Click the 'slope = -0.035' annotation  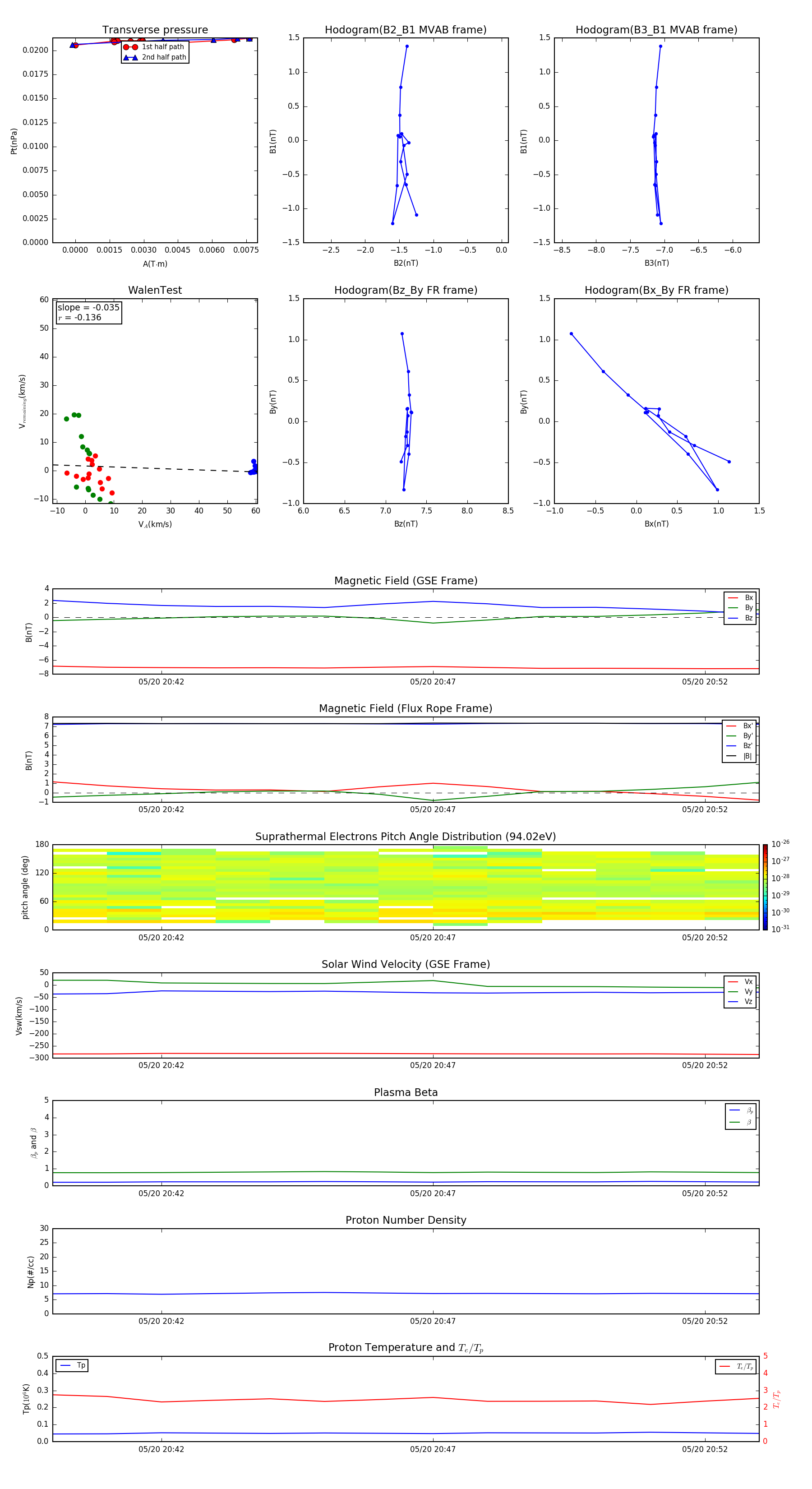[88, 308]
